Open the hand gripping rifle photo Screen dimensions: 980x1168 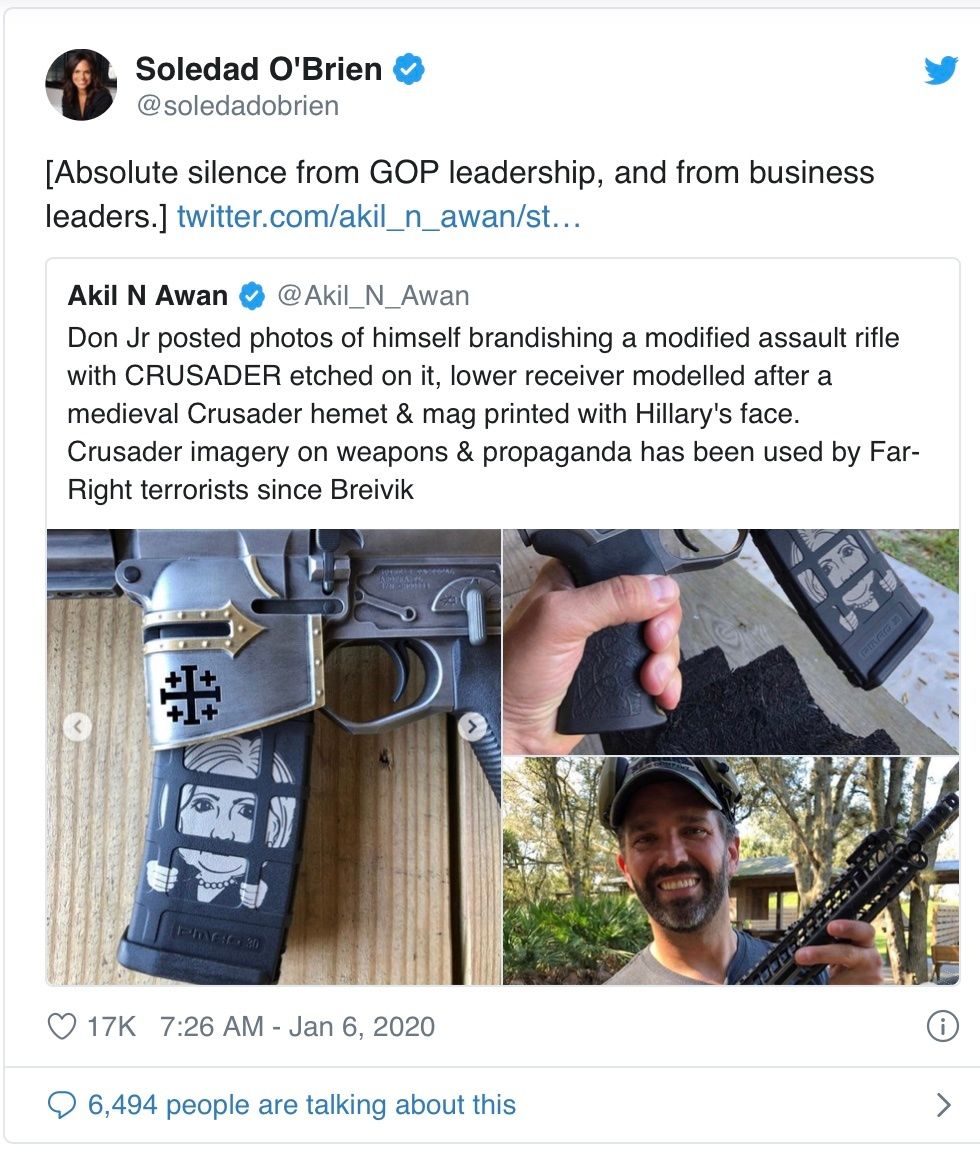tap(730, 642)
